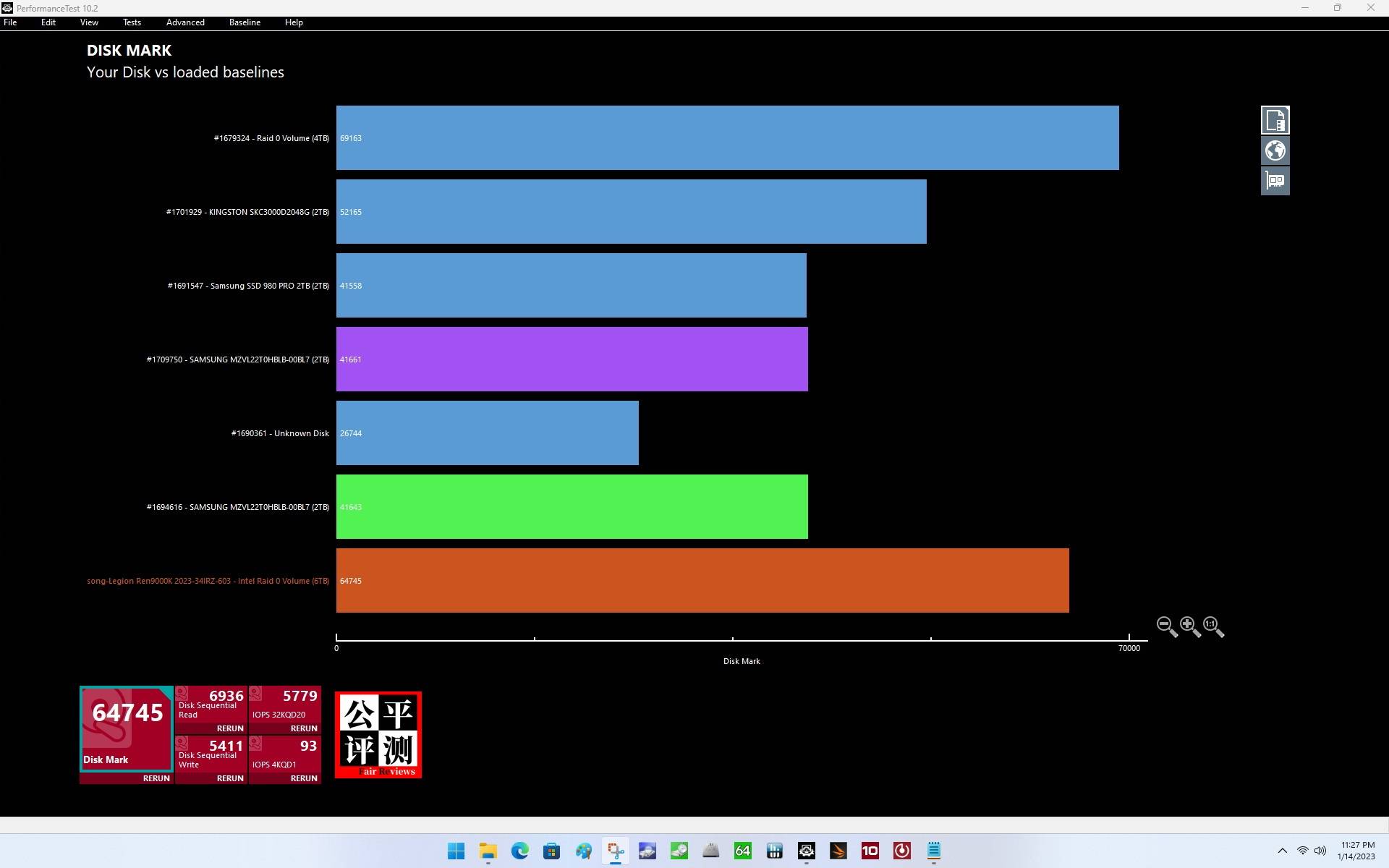
Task: Open Microsoft Edge from the taskbar
Action: [x=519, y=851]
